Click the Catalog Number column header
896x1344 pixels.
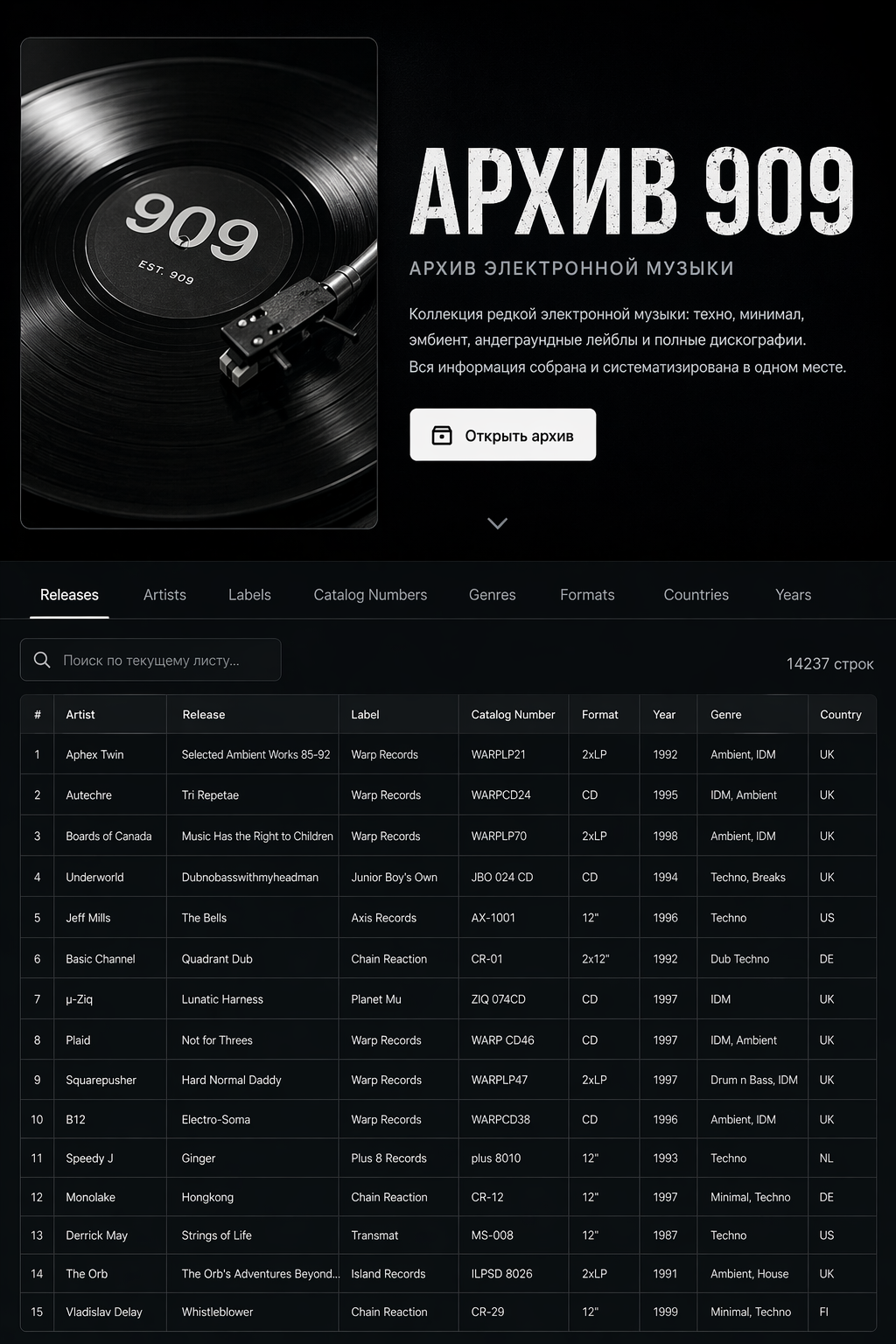click(513, 715)
